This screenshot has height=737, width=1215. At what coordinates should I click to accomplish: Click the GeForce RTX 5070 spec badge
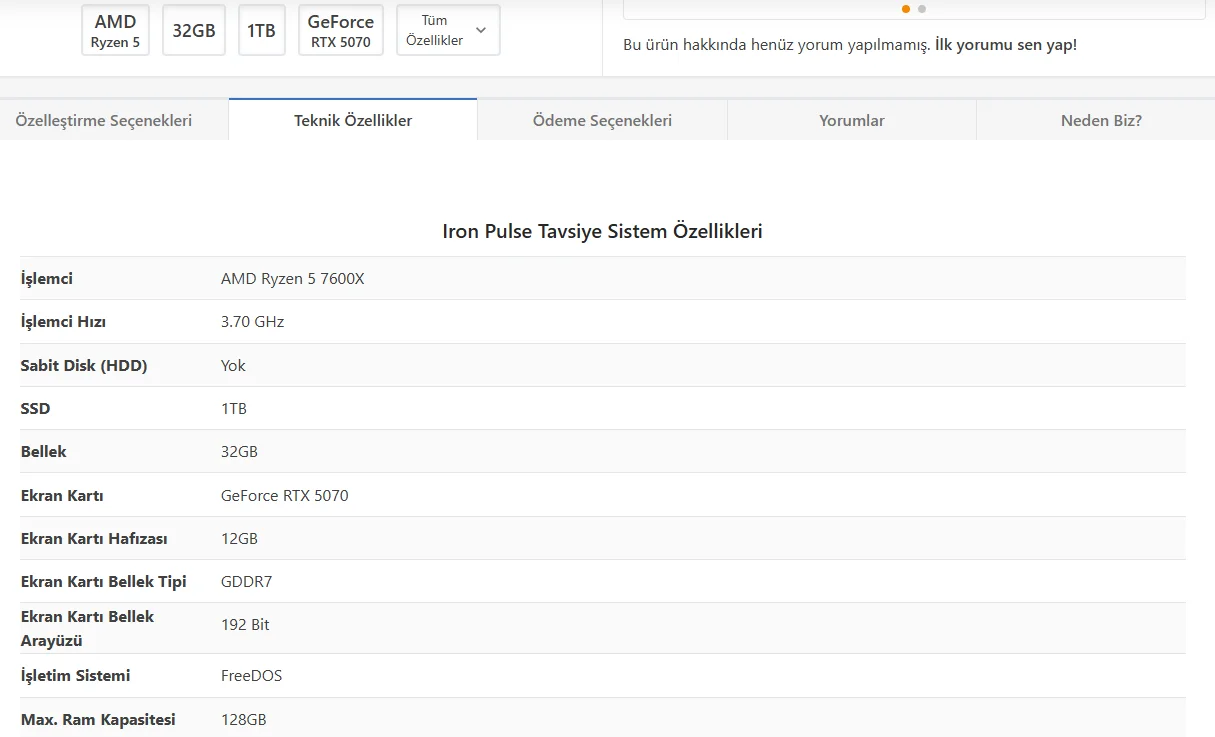click(341, 30)
